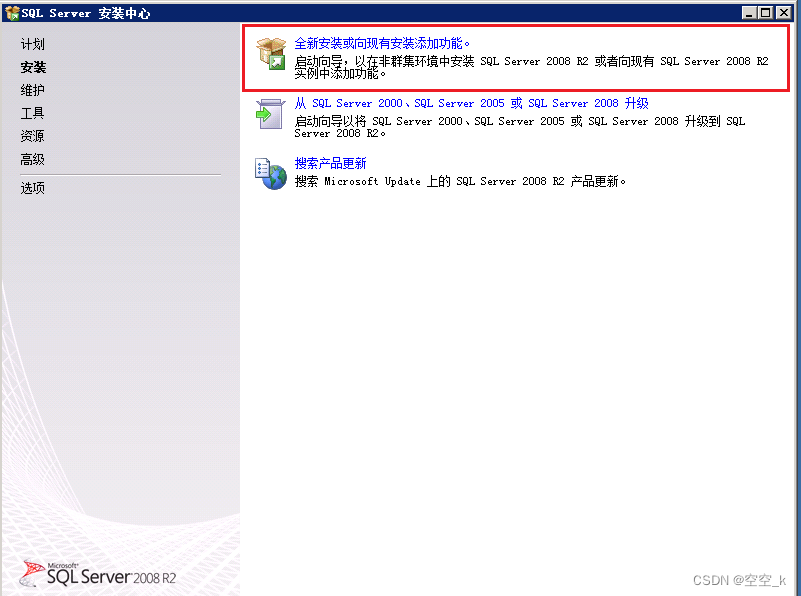Open the 工具 section
Screen dimensions: 801x596
pos(31,112)
